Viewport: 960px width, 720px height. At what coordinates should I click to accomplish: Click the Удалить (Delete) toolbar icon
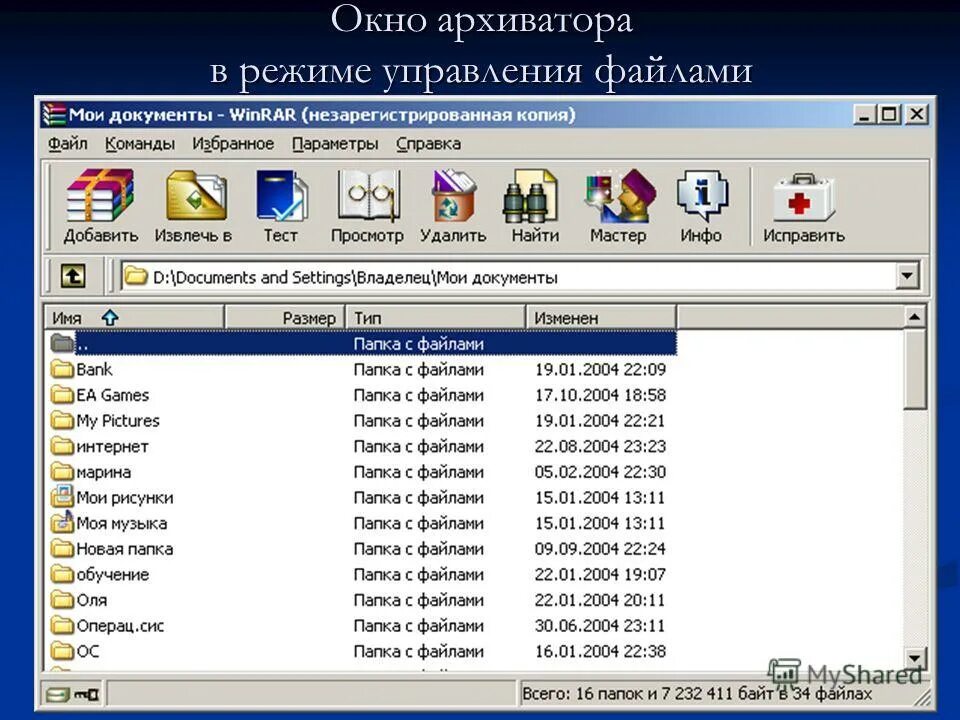click(453, 196)
